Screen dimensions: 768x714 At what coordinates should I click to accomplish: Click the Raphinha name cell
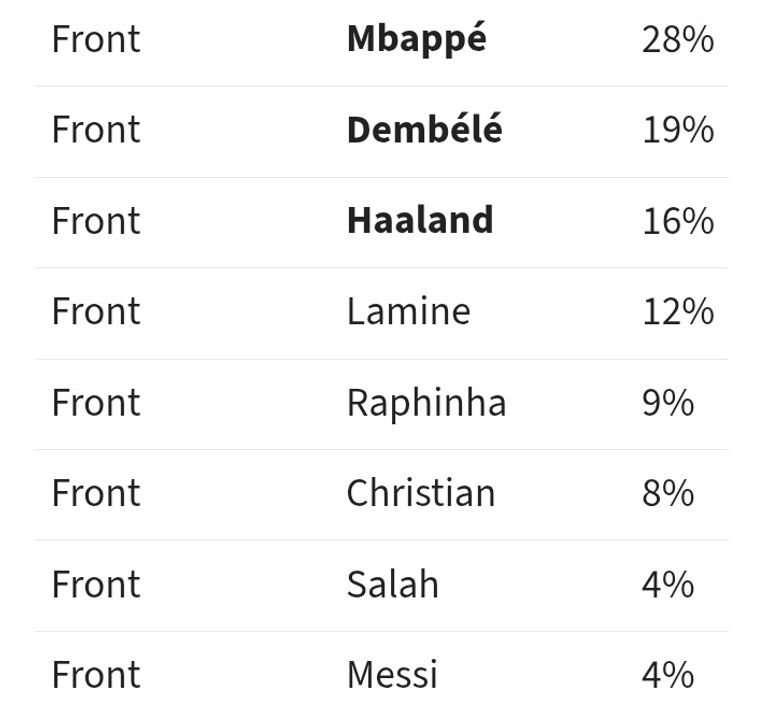point(426,403)
